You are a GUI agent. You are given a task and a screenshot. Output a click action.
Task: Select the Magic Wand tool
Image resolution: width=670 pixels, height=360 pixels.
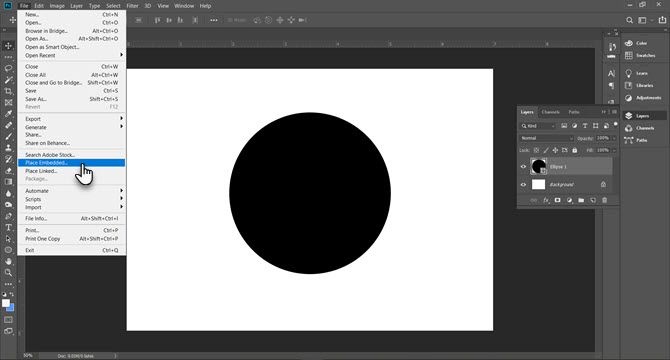(8, 80)
